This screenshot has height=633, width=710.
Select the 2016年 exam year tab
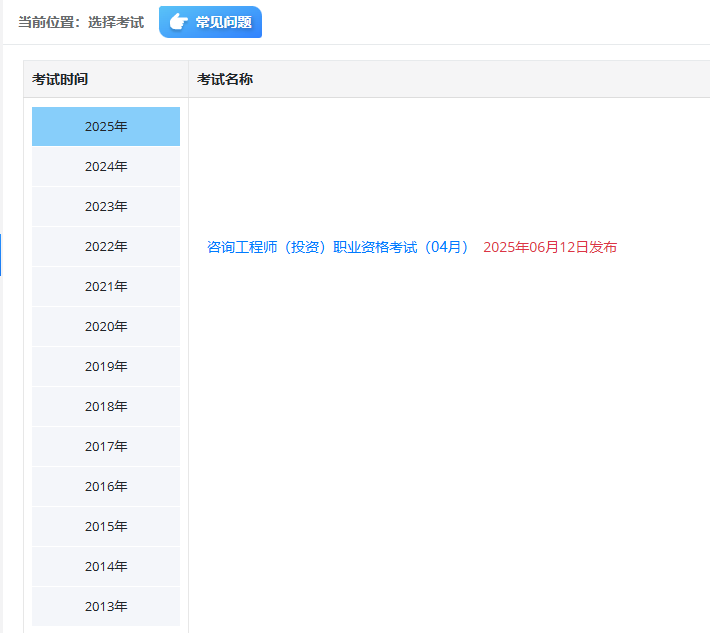106,486
